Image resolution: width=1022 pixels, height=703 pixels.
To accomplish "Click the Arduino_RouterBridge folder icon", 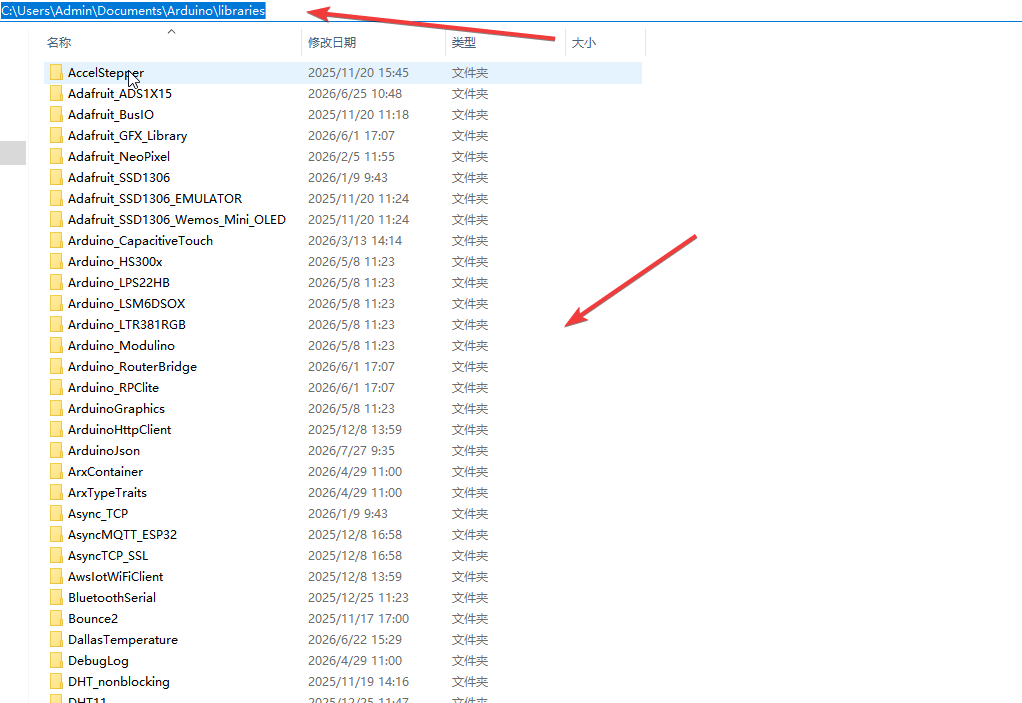I will [57, 367].
